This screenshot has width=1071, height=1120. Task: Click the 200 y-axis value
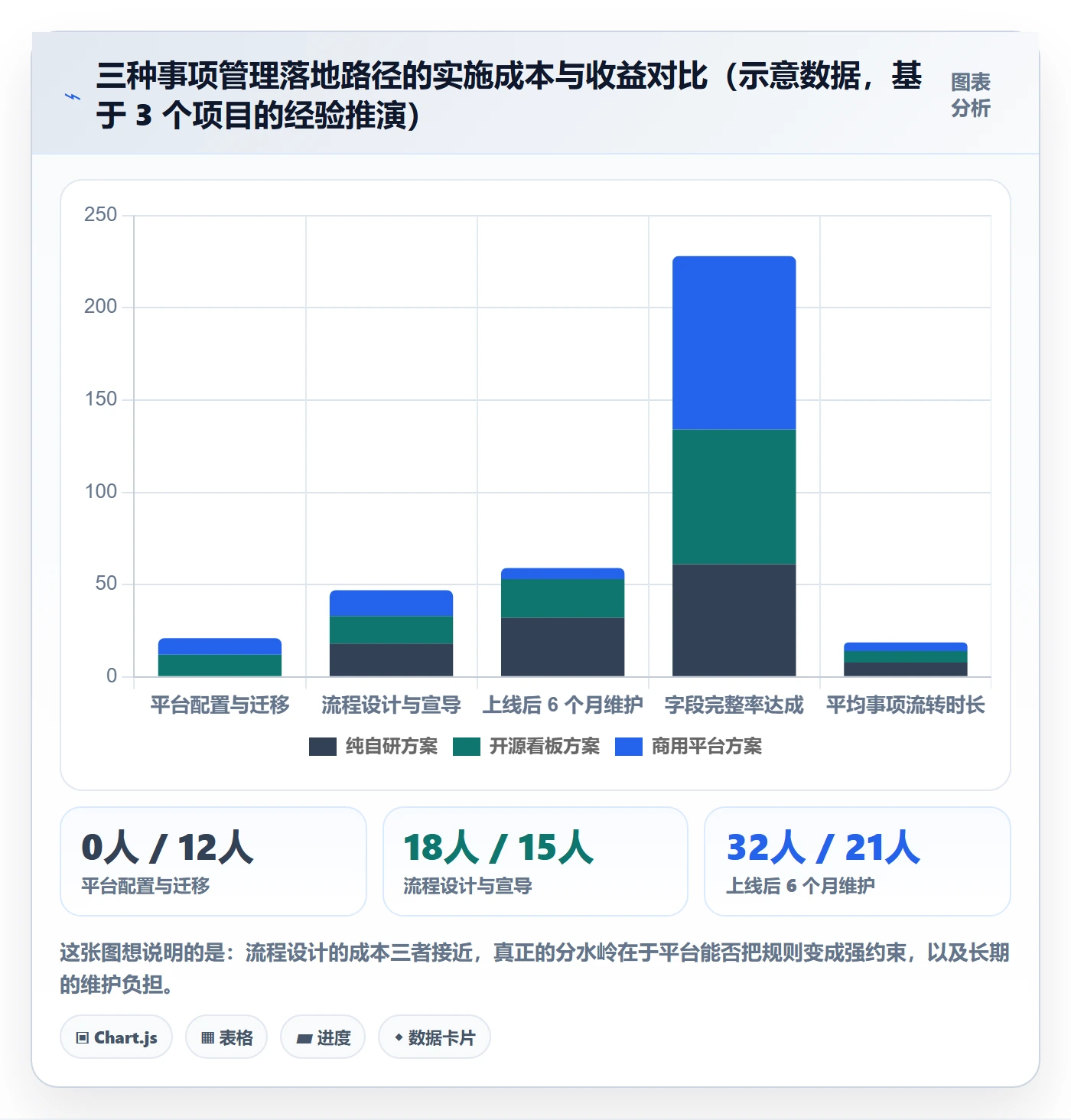pyautogui.click(x=101, y=307)
